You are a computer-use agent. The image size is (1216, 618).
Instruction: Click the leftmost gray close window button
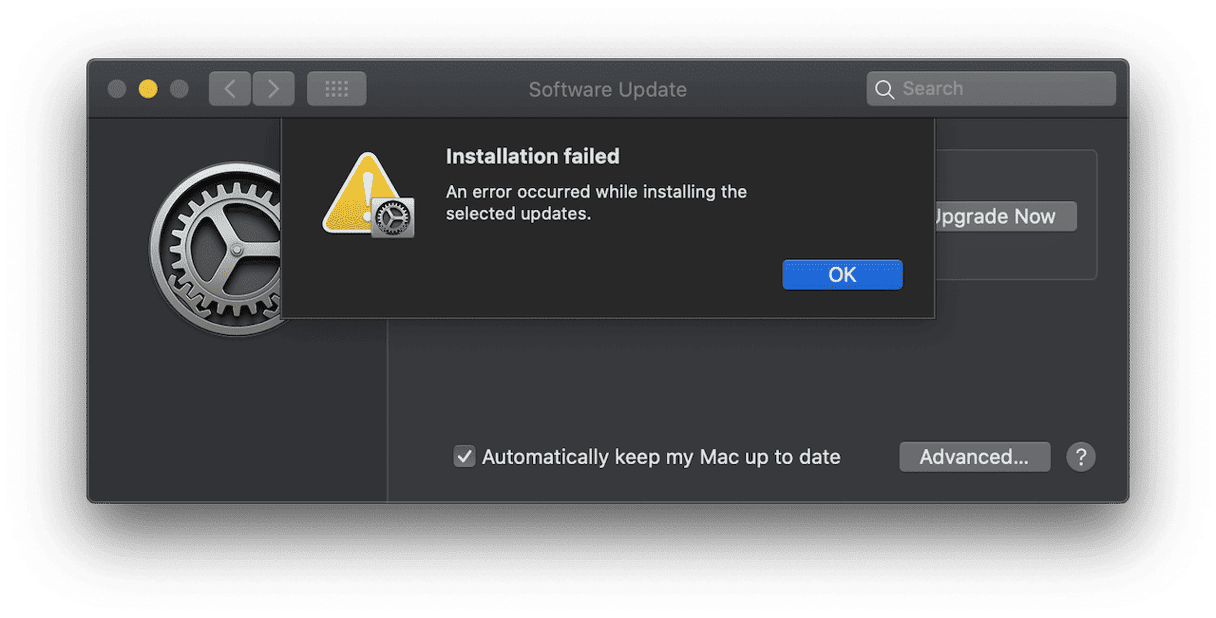(x=117, y=89)
